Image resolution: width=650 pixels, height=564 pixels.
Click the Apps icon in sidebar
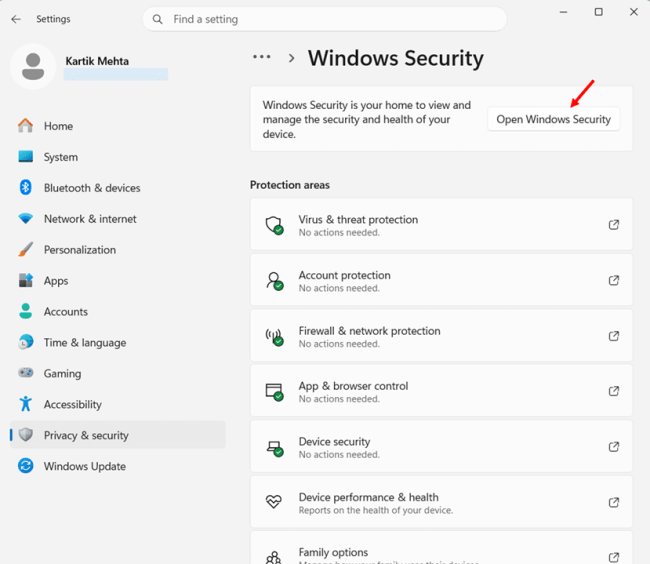[x=25, y=280]
